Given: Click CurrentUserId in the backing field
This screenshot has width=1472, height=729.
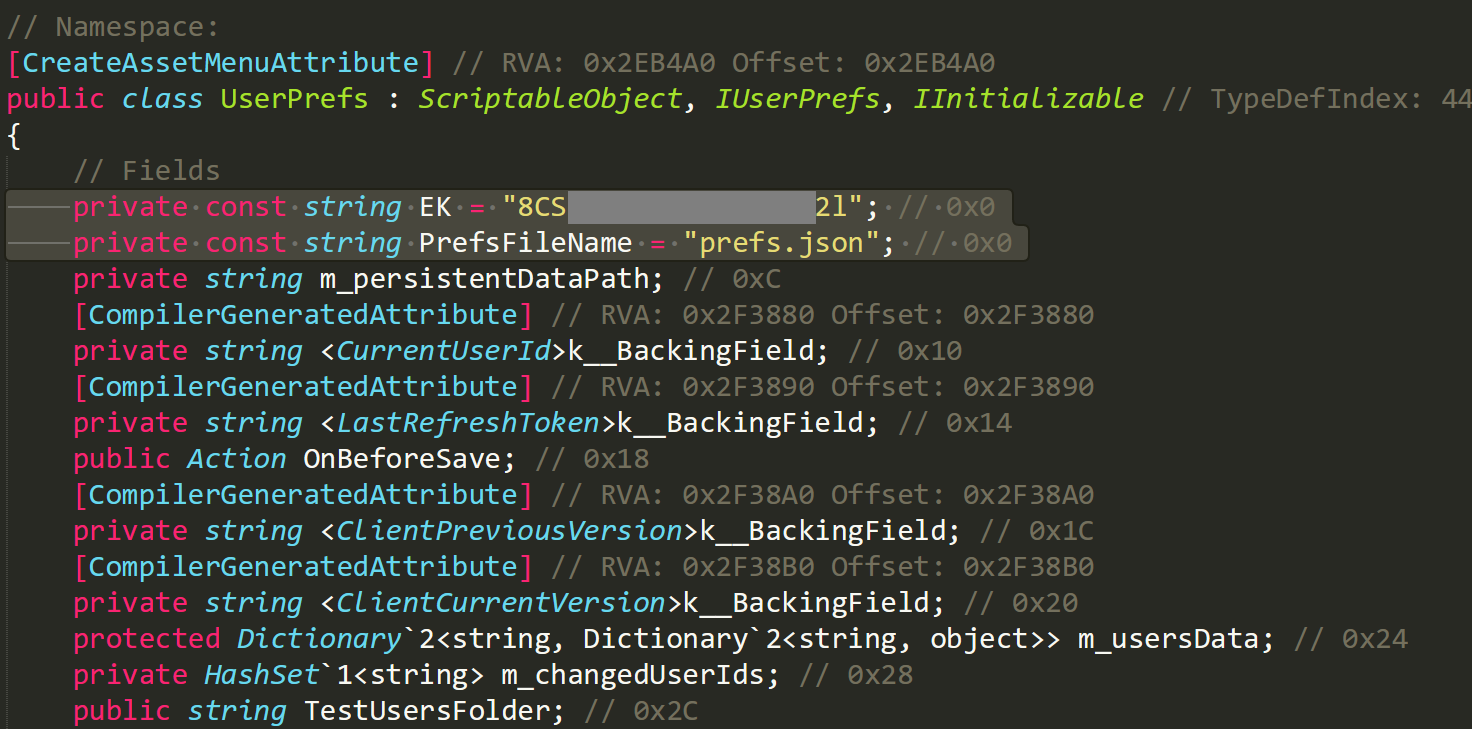Looking at the screenshot, I should (444, 351).
